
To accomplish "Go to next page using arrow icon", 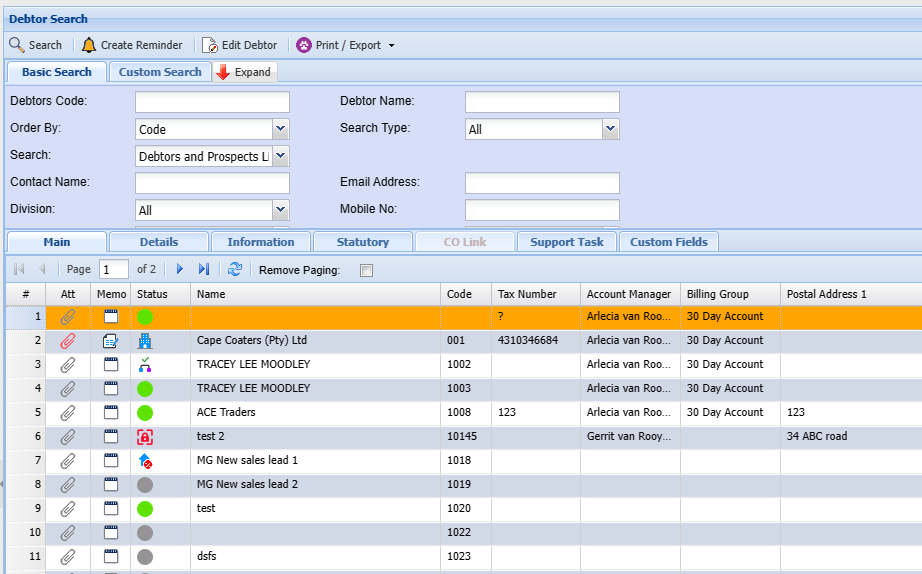I will 180,269.
